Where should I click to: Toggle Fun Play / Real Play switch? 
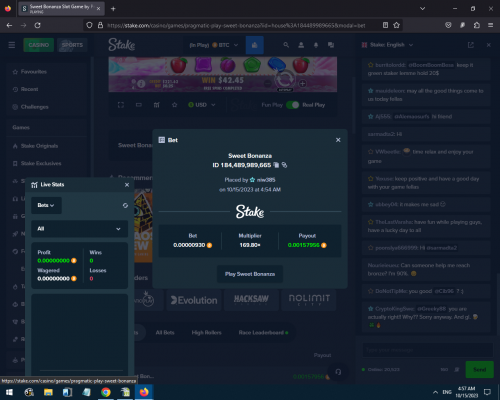click(293, 105)
